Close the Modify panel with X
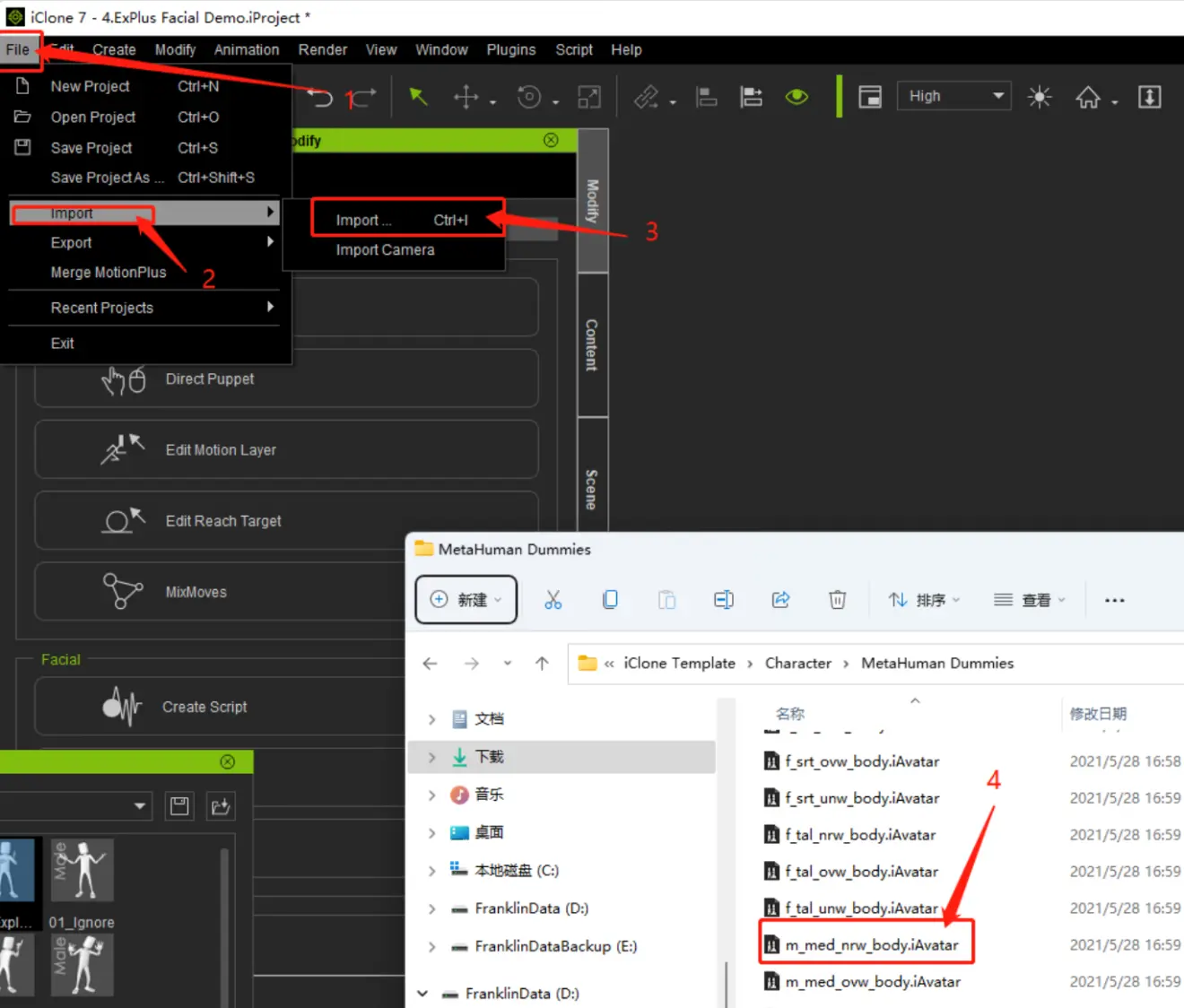1184x1008 pixels. [x=551, y=140]
